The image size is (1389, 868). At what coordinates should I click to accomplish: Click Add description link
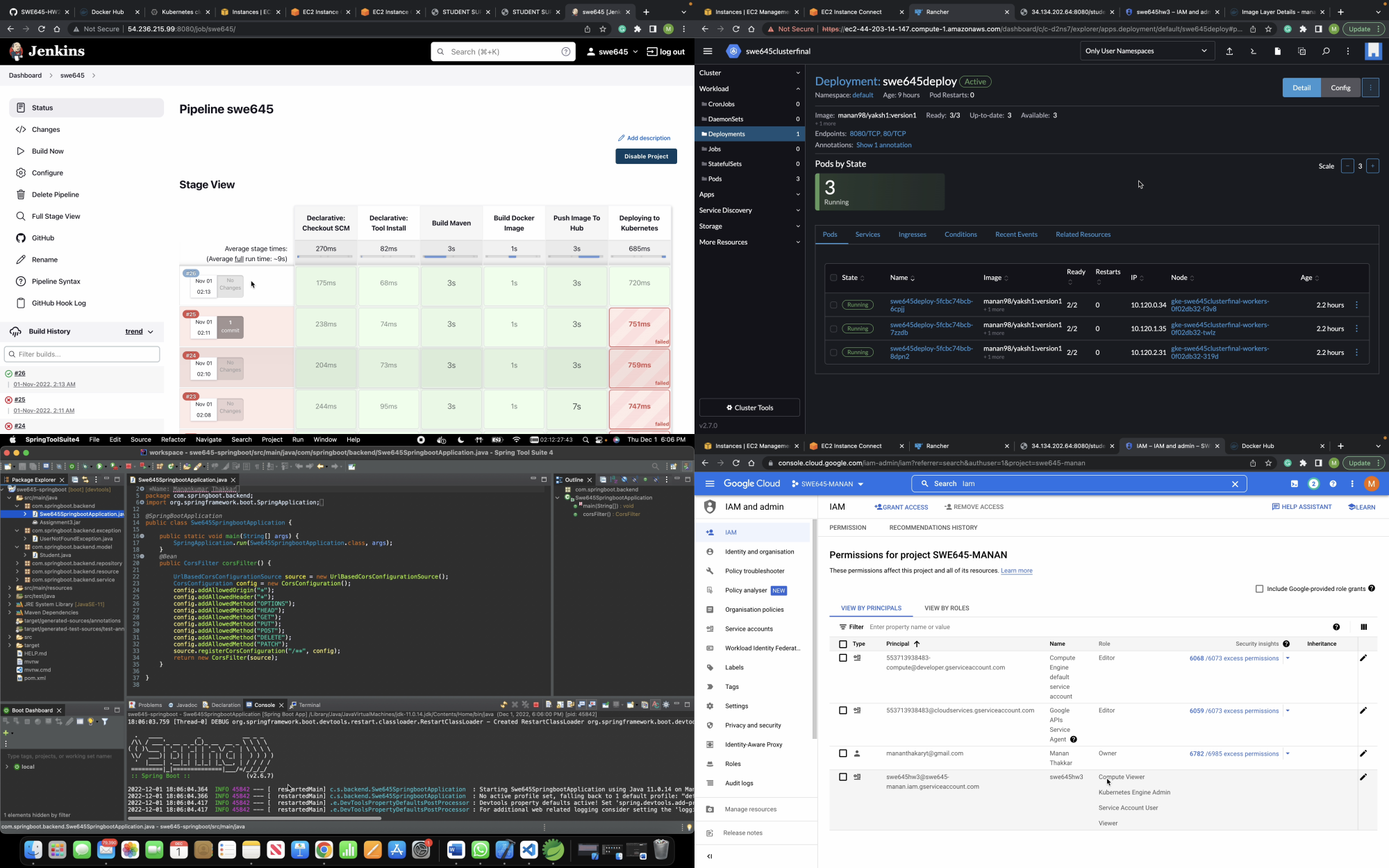tap(644, 138)
